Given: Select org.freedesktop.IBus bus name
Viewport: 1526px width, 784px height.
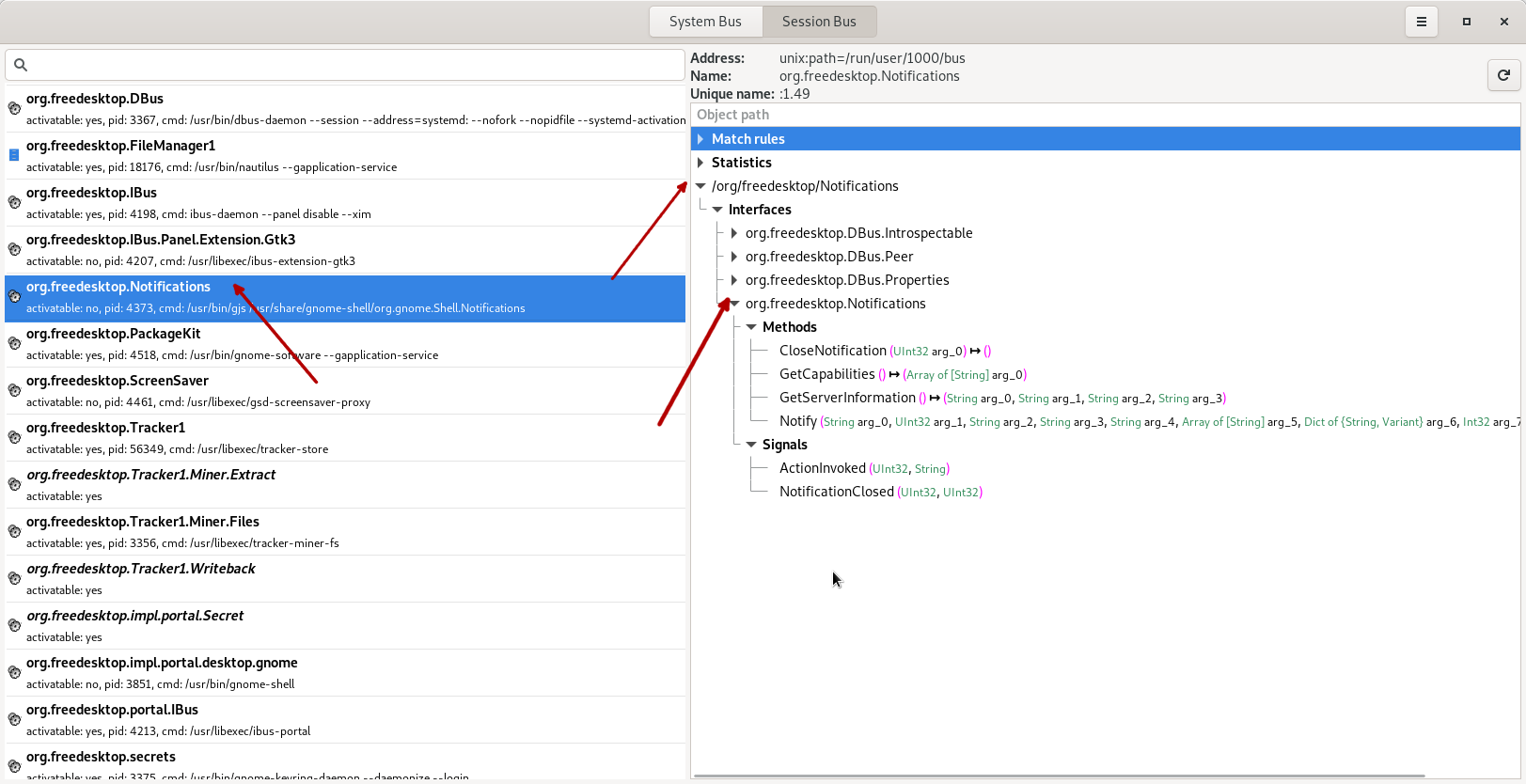Looking at the screenshot, I should click(345, 203).
